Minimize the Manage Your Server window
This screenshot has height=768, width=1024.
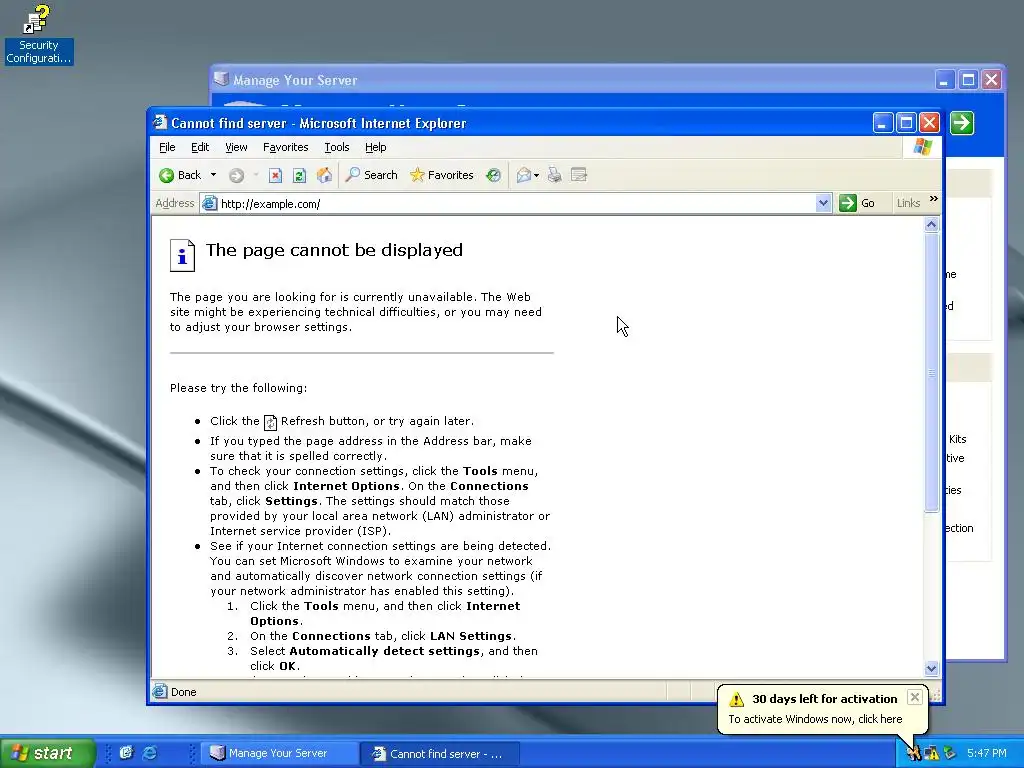coord(944,80)
